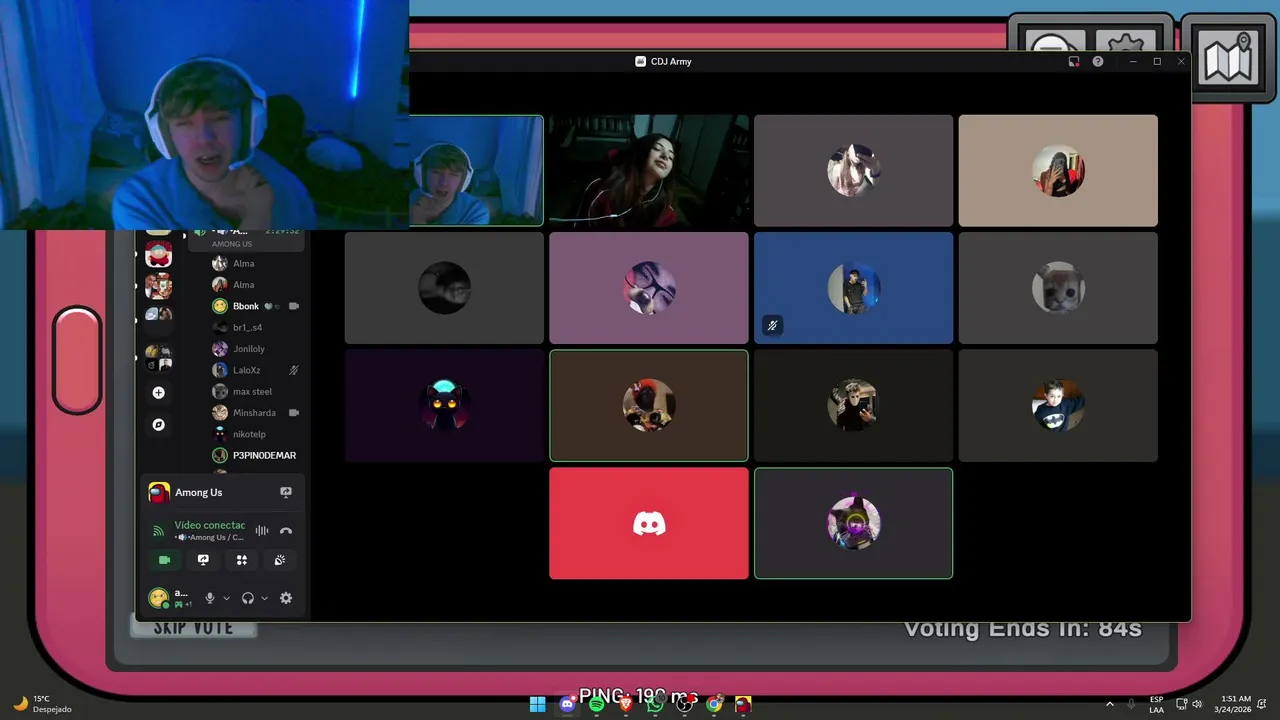
Task: Deafen with headphones icon
Action: pyautogui.click(x=248, y=598)
